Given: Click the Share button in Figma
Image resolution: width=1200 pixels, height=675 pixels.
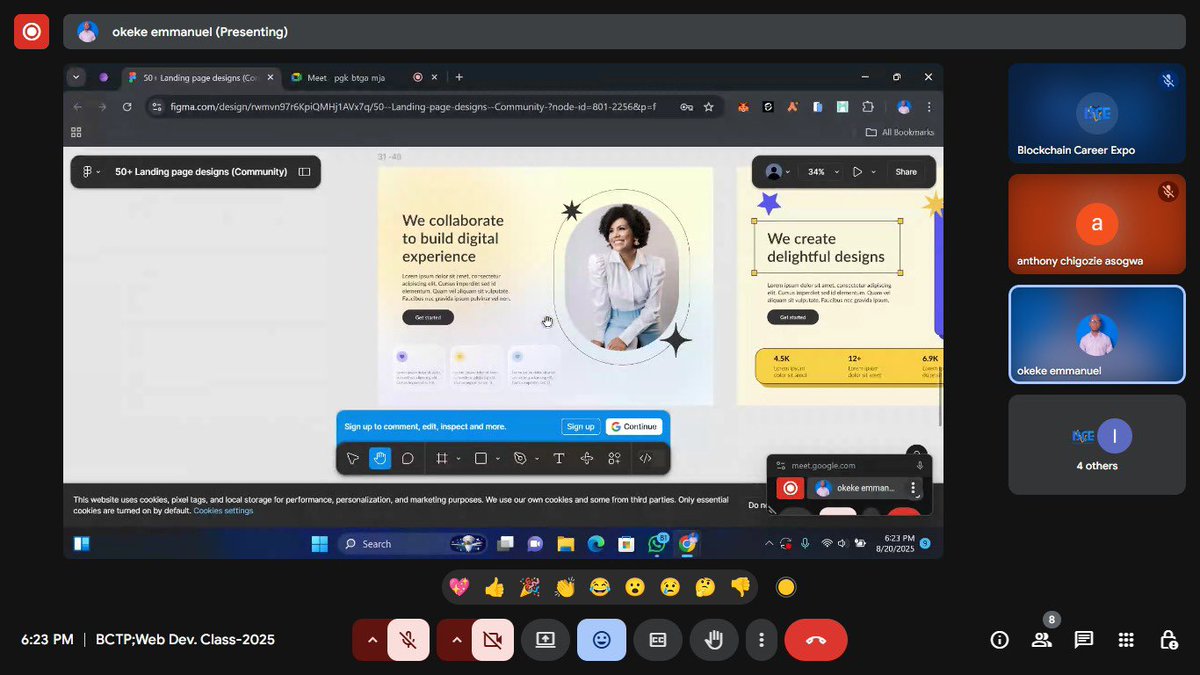Looking at the screenshot, I should click(x=906, y=172).
